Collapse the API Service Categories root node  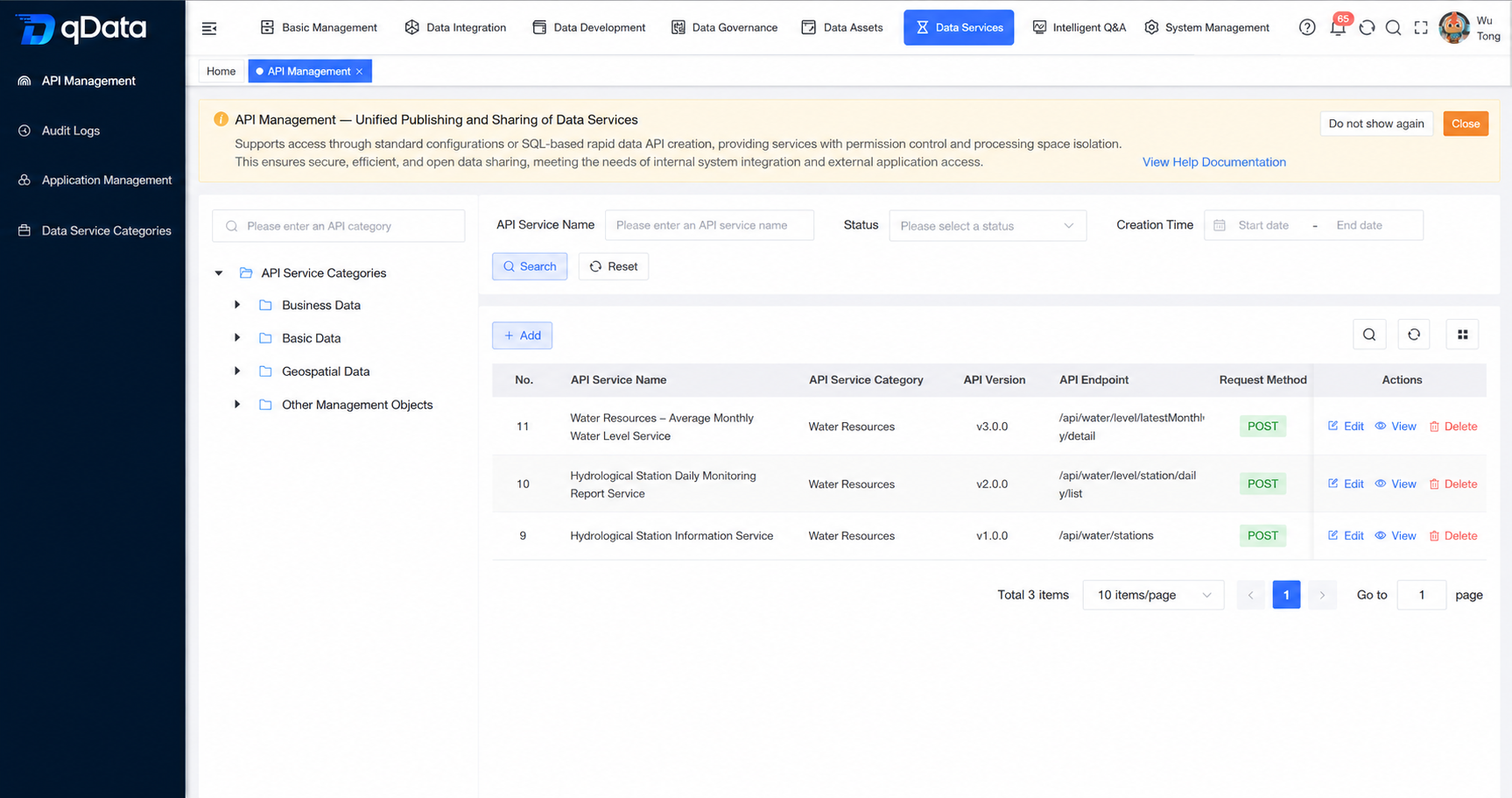coord(219,273)
